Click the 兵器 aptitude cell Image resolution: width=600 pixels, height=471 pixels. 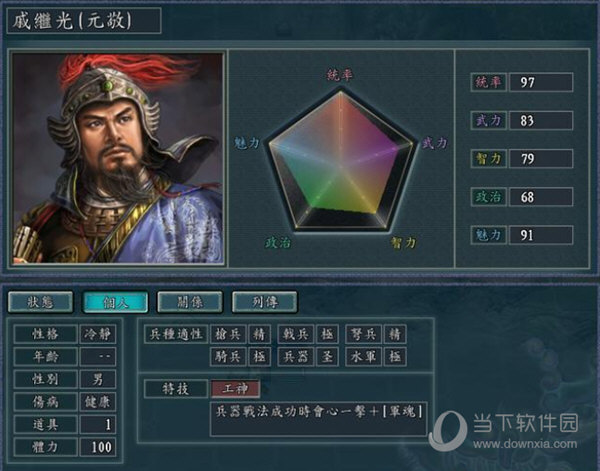[296, 357]
